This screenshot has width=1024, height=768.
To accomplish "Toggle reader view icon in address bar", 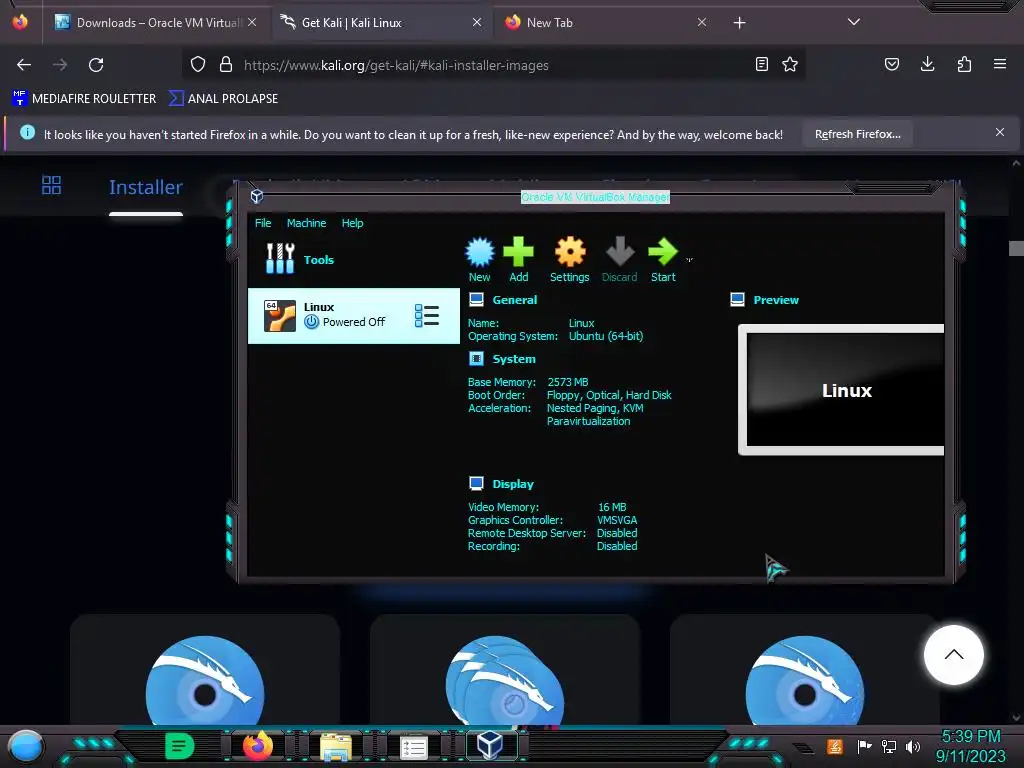I will point(761,65).
